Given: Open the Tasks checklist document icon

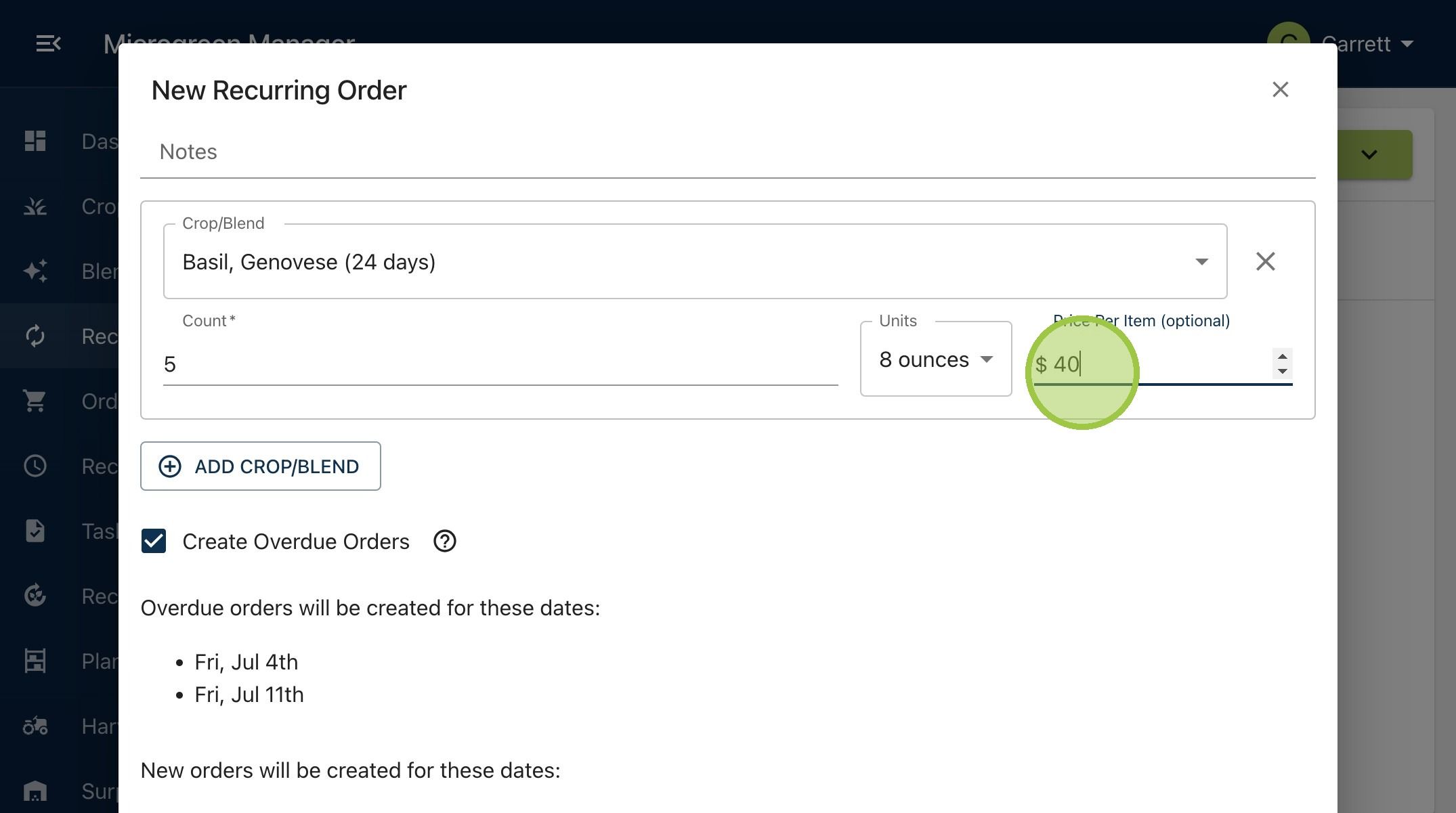Looking at the screenshot, I should click(35, 531).
